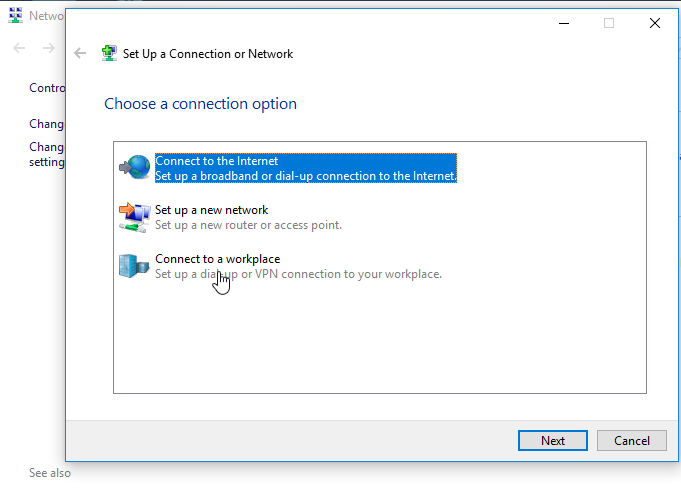The image size is (681, 488).
Task: Click the background window's forward arrow
Action: 49,48
